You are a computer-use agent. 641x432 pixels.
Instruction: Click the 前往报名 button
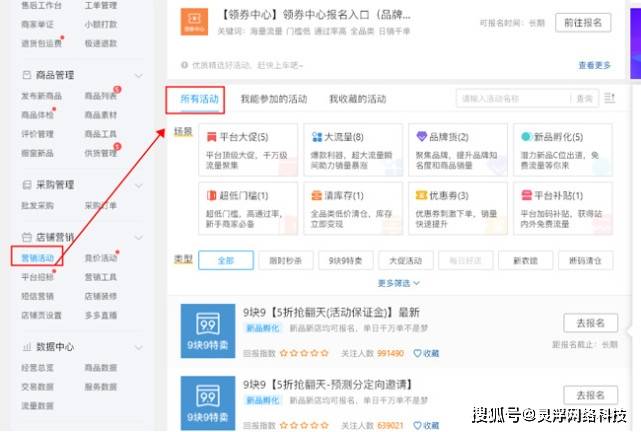pyautogui.click(x=583, y=22)
